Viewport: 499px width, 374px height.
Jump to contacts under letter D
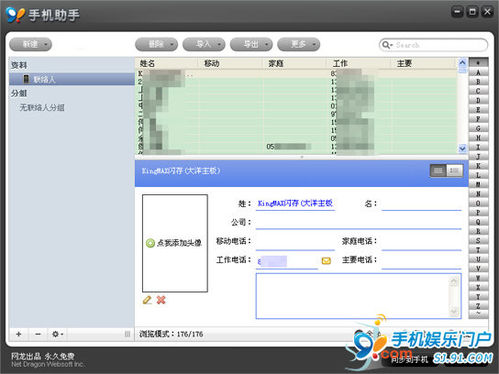click(478, 100)
